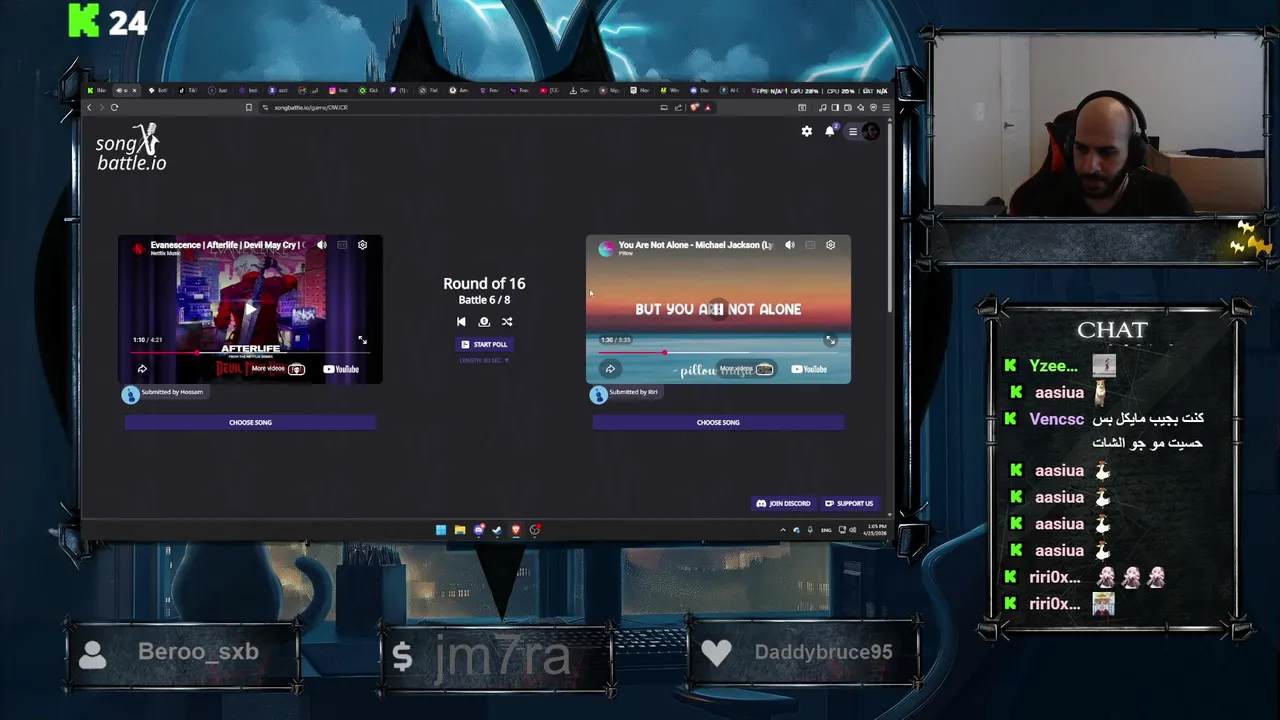Click Hossam submitter avatar

[x=130, y=394]
